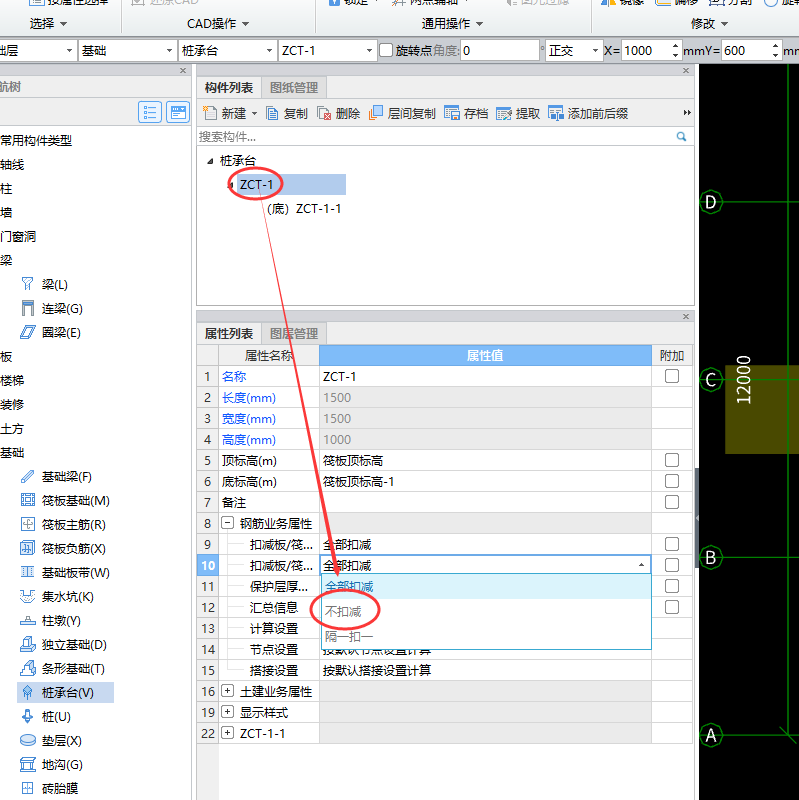The image size is (799, 800).
Task: Select 筏板基础(M) raft foundation
Action: [65, 501]
